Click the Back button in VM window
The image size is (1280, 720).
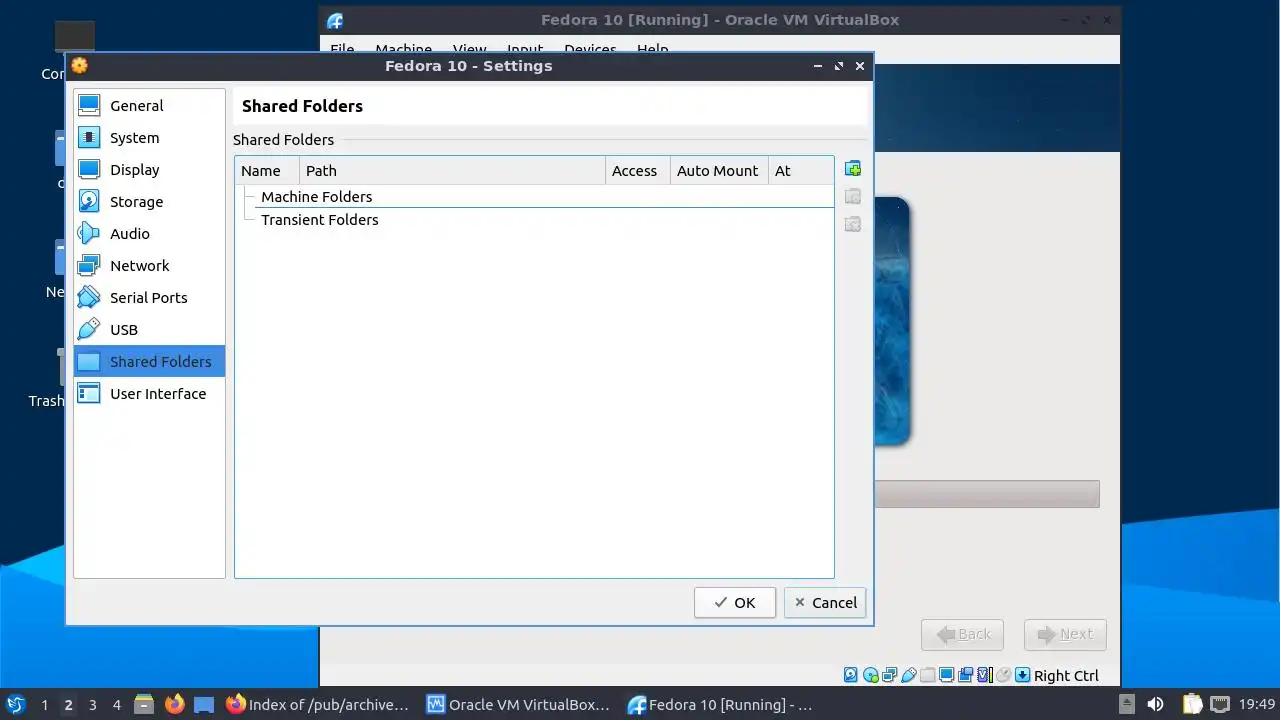point(963,634)
